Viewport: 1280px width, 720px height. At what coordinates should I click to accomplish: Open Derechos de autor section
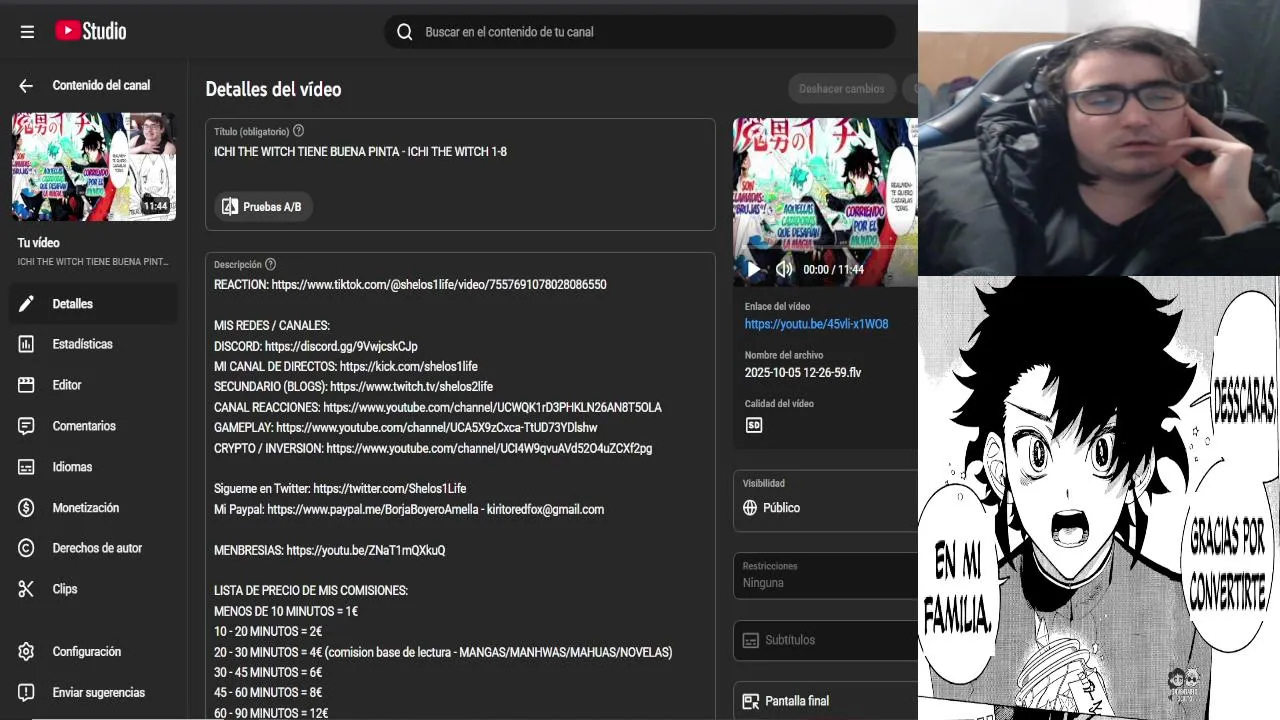94,548
